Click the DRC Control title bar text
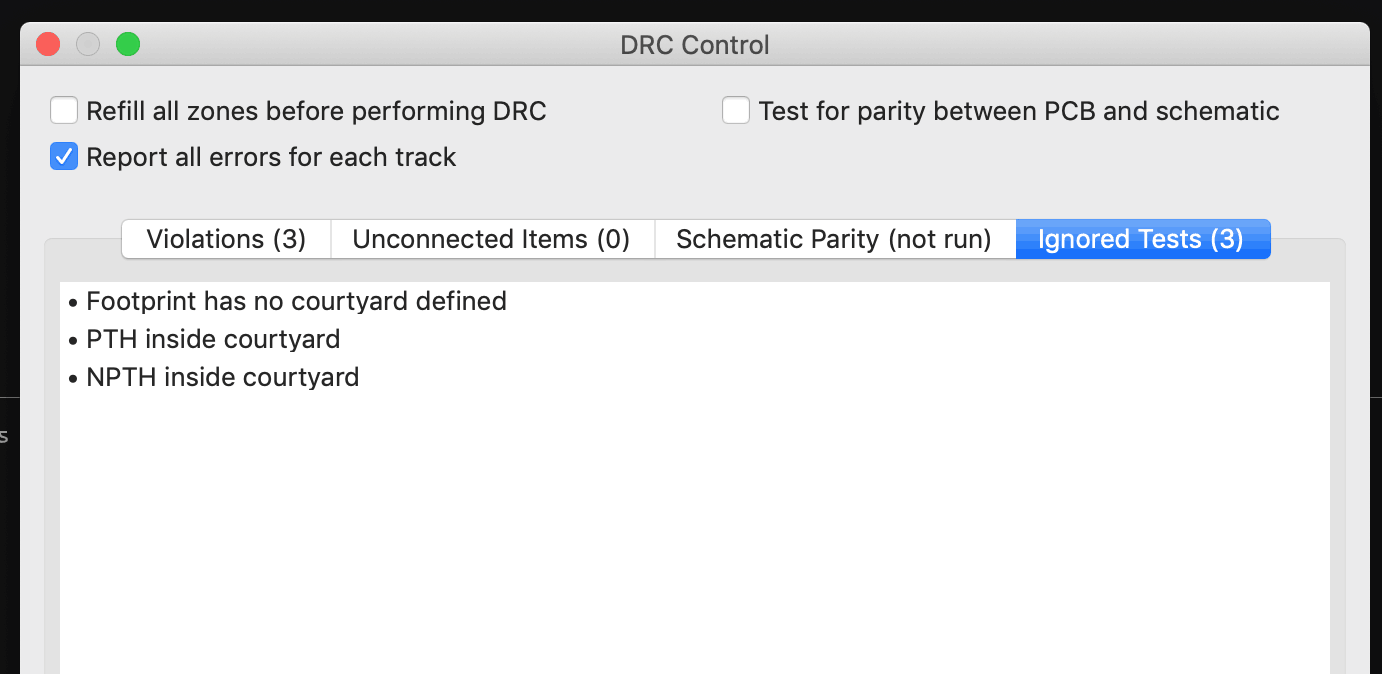 tap(695, 45)
